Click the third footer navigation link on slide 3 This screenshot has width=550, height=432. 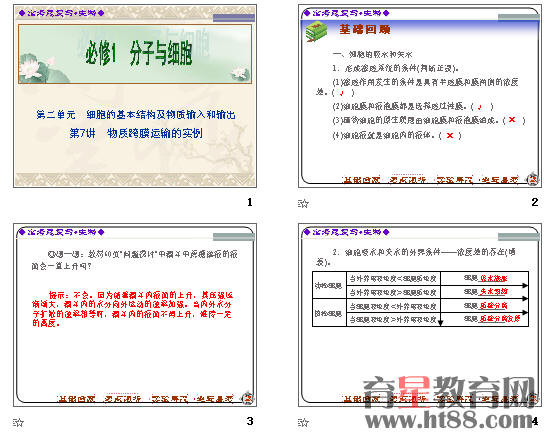click(x=169, y=399)
